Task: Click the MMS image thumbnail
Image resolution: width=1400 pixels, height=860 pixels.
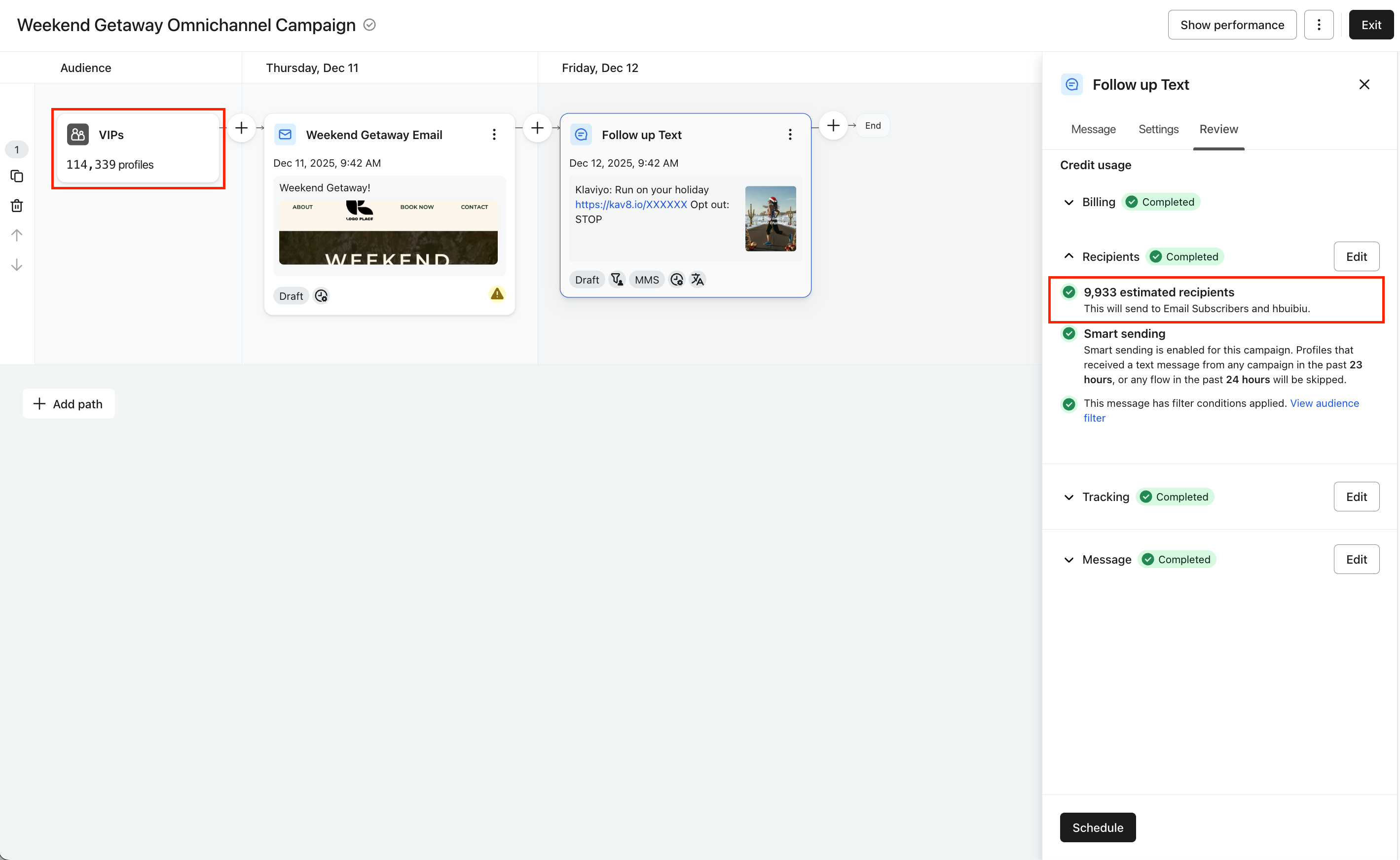Action: tap(770, 218)
